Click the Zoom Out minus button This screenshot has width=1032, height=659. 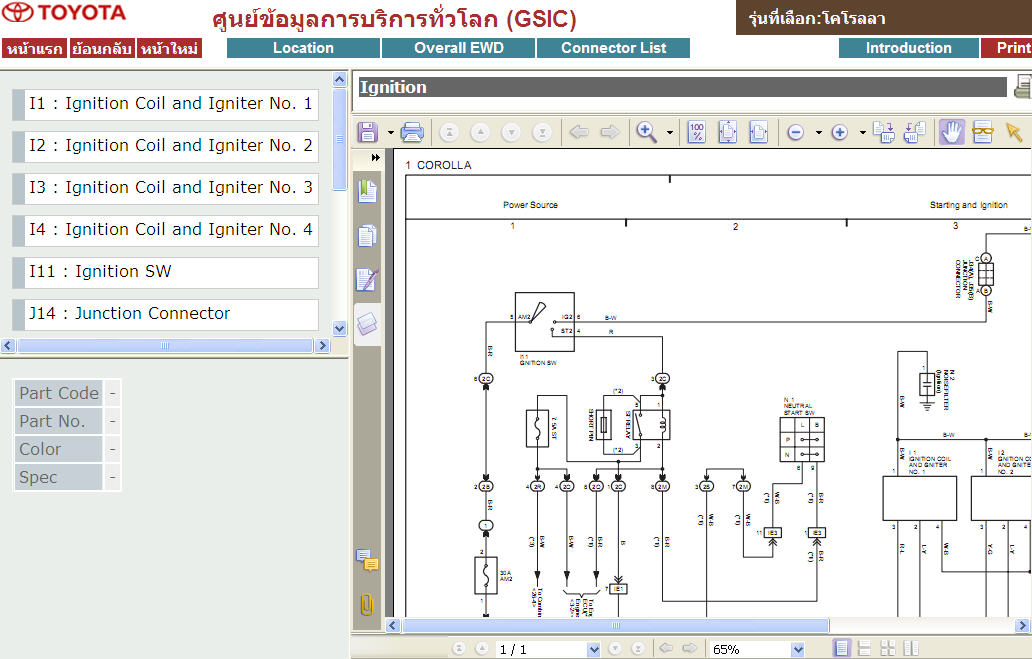click(795, 132)
